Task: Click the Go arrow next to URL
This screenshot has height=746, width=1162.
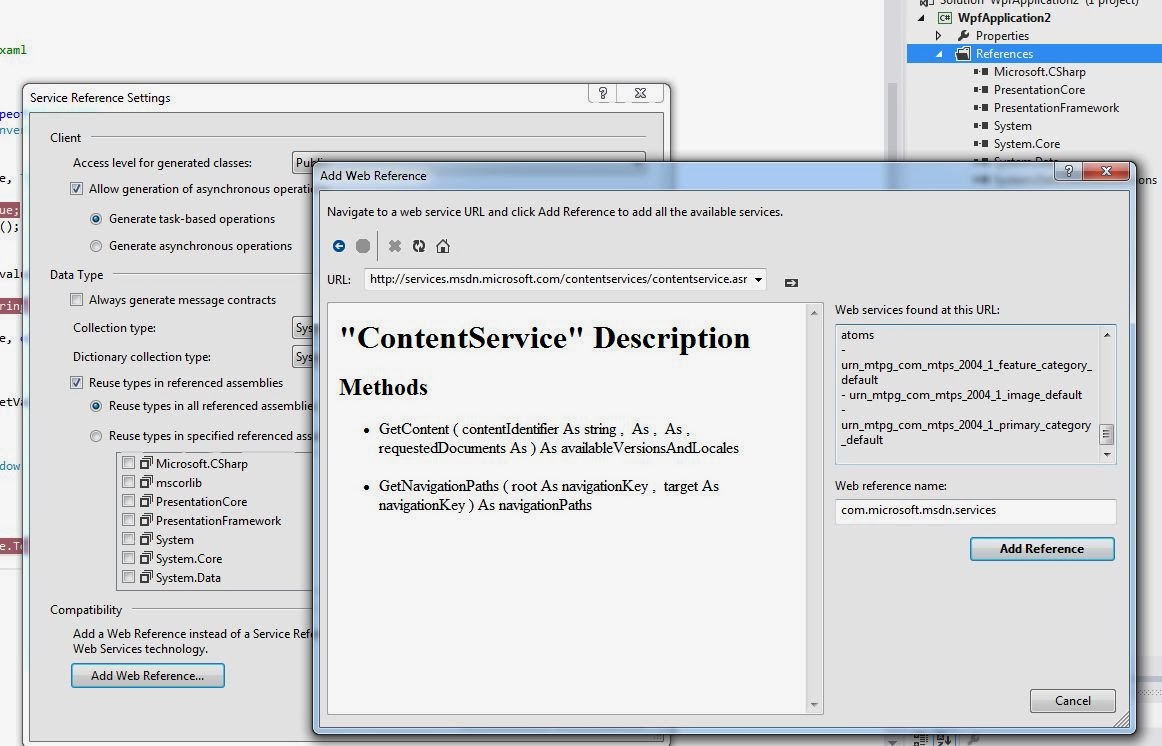Action: click(x=791, y=283)
